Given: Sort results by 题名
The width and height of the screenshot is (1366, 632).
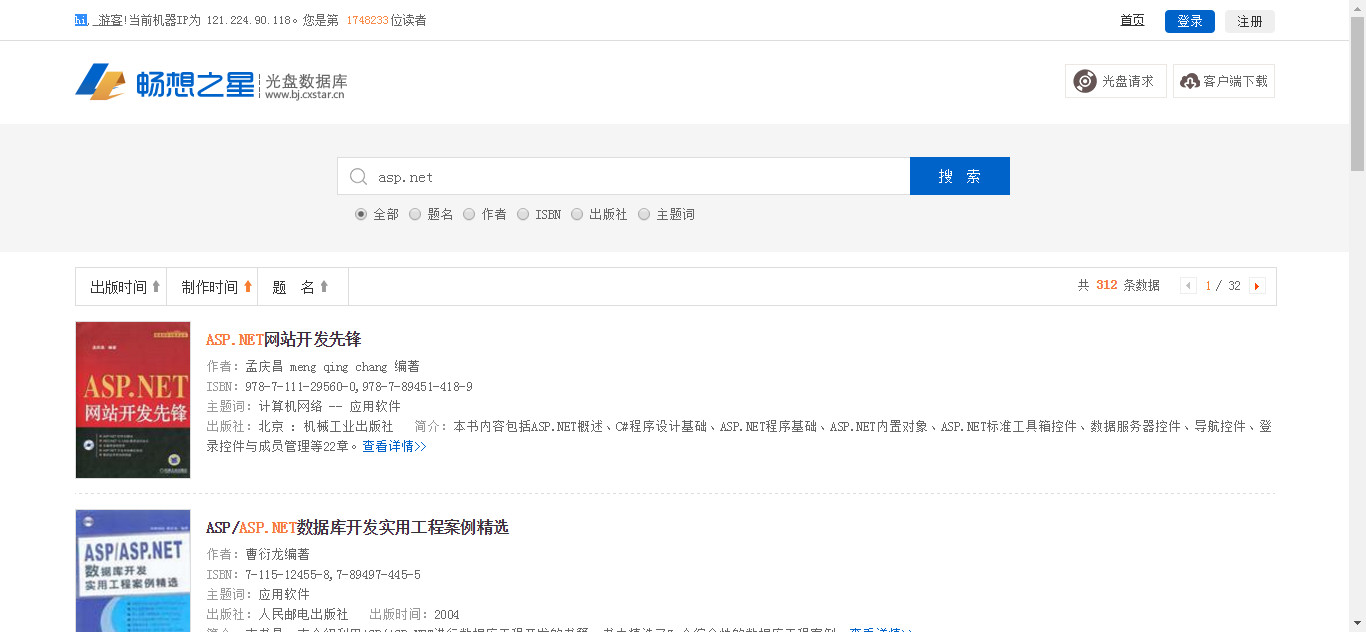Looking at the screenshot, I should click(300, 287).
